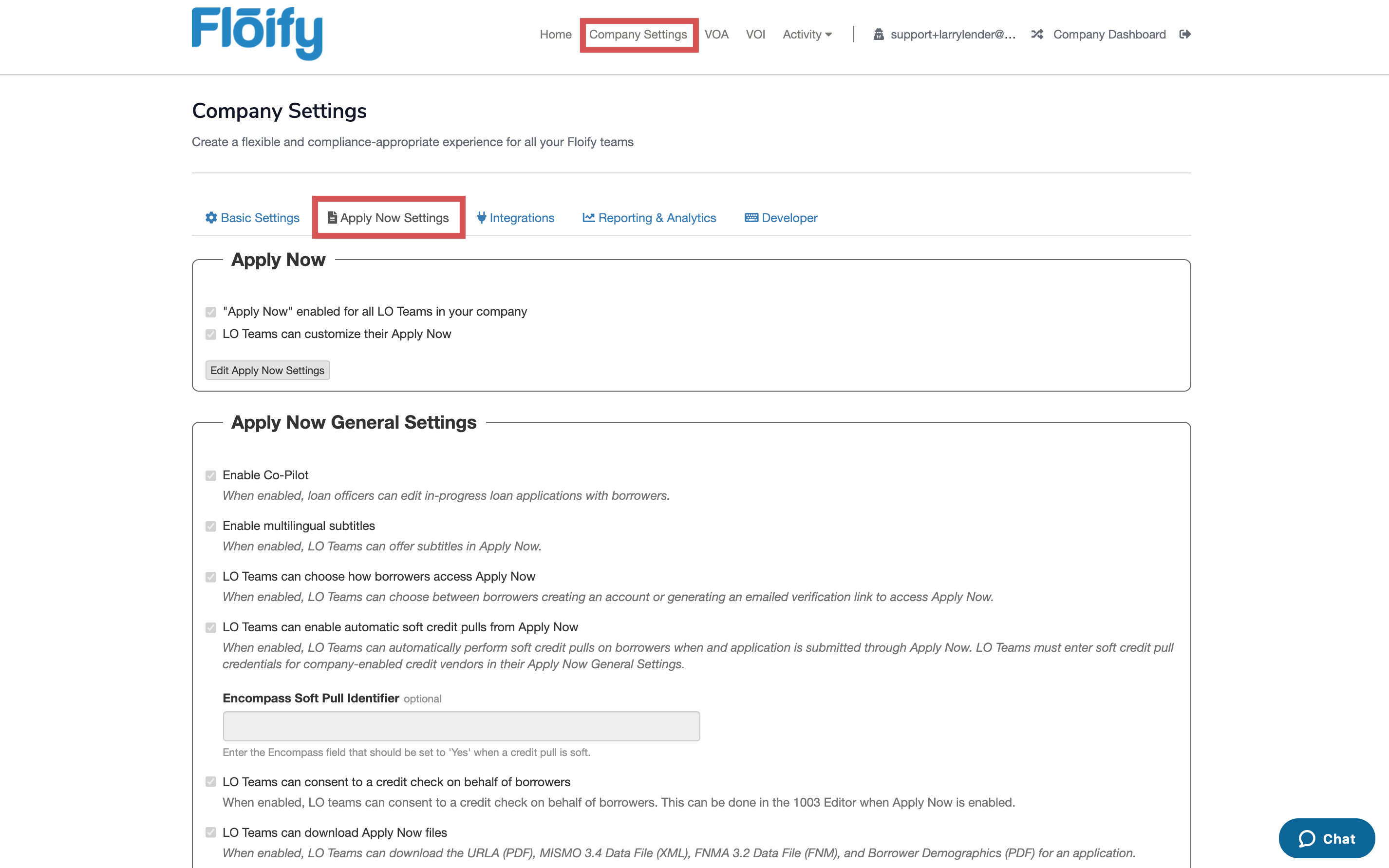Click the Floify logo
The height and width of the screenshot is (868, 1389).
click(x=257, y=33)
